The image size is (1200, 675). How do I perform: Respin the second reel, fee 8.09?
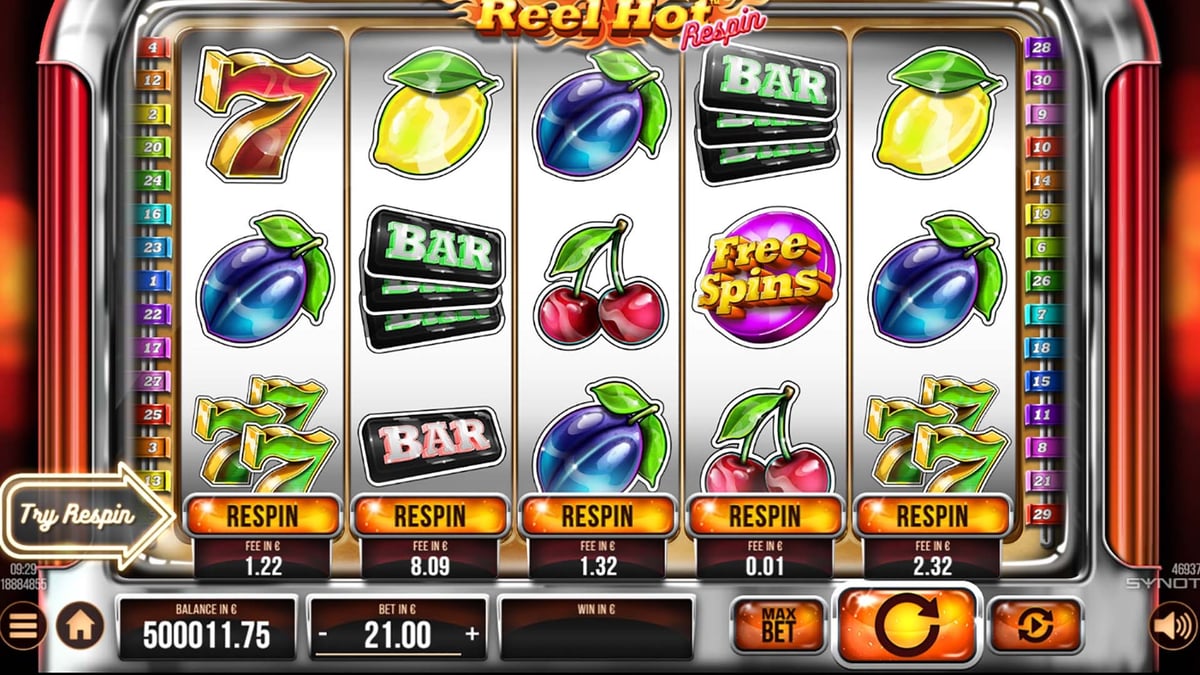[430, 516]
